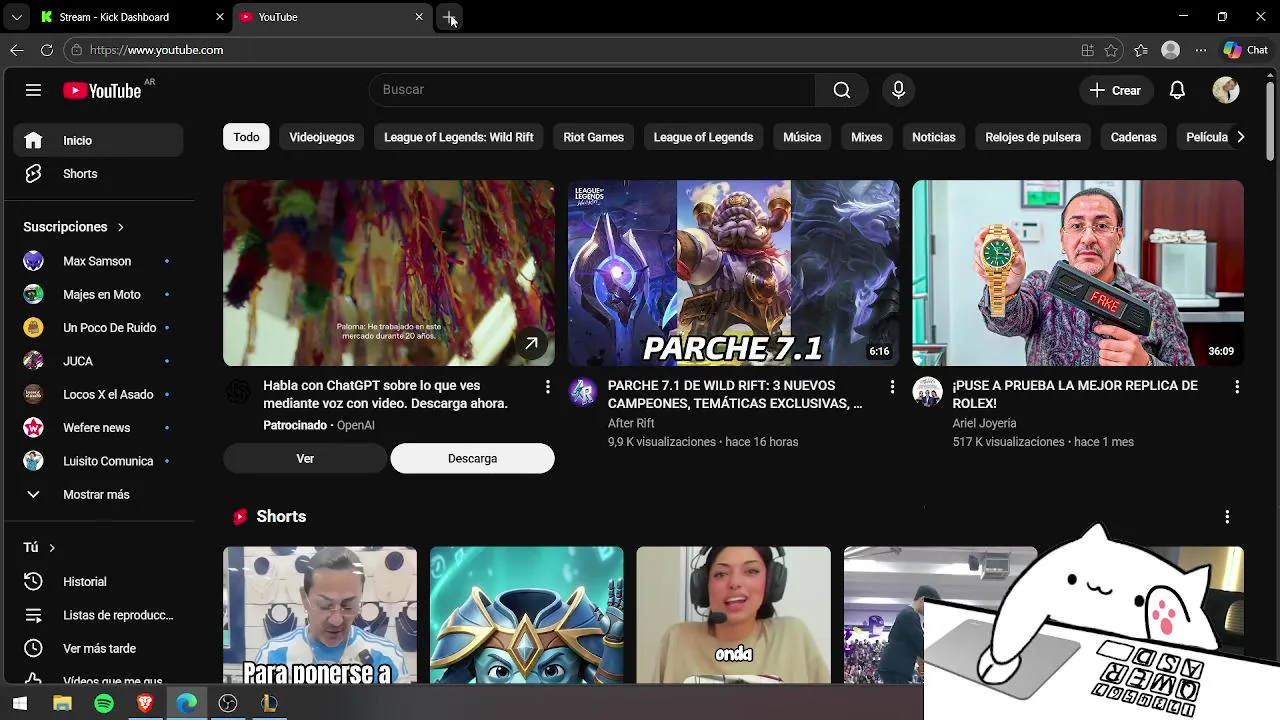Open Shorts in the sidebar
The width and height of the screenshot is (1280, 720).
coord(98,174)
